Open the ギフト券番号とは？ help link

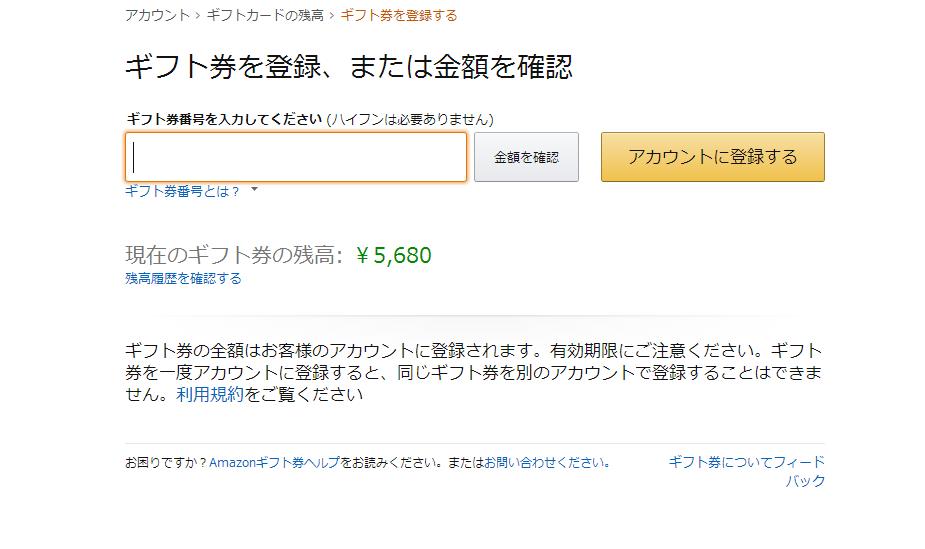tap(182, 191)
